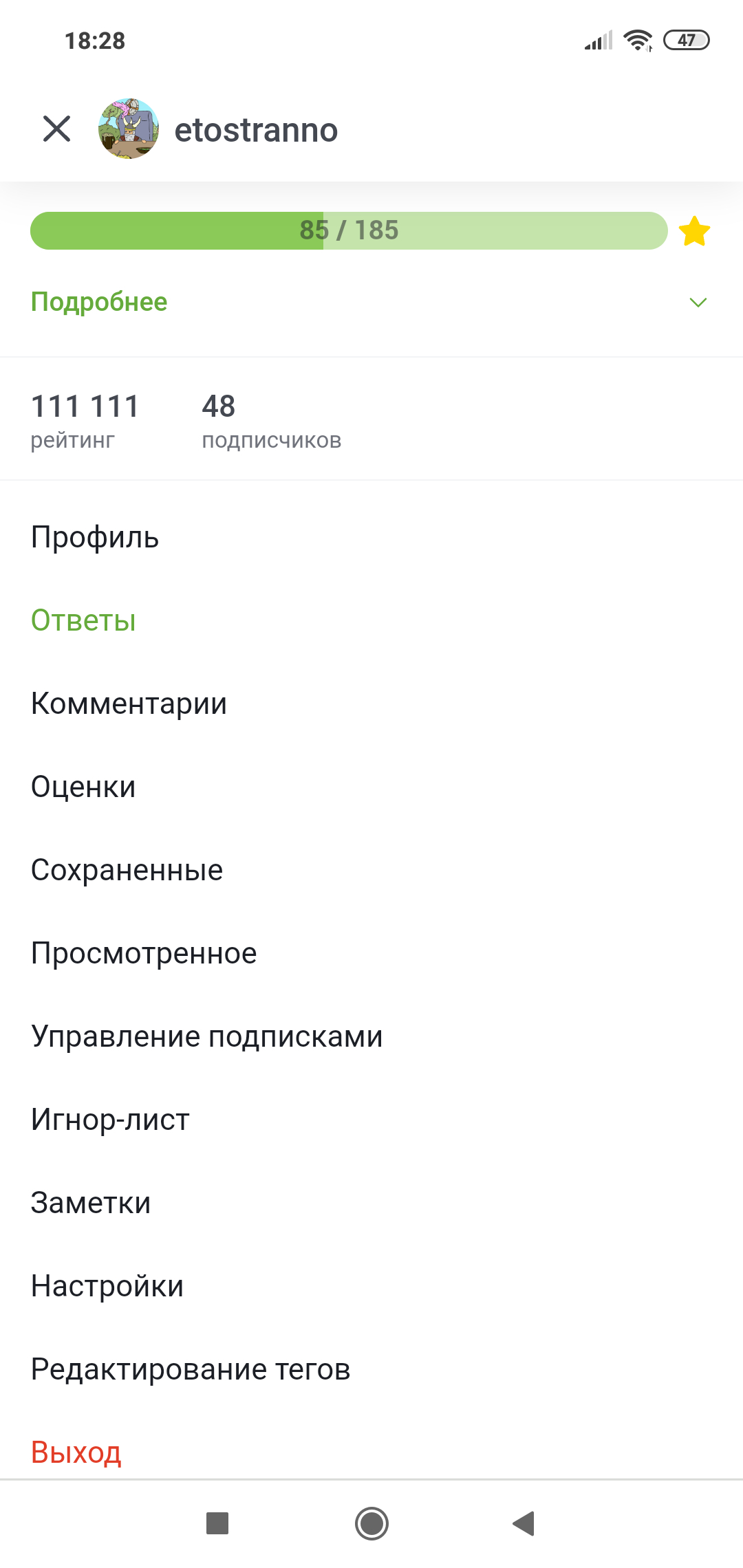Open Заметки notes
Viewport: 743px width, 1568px height.
coord(91,1203)
